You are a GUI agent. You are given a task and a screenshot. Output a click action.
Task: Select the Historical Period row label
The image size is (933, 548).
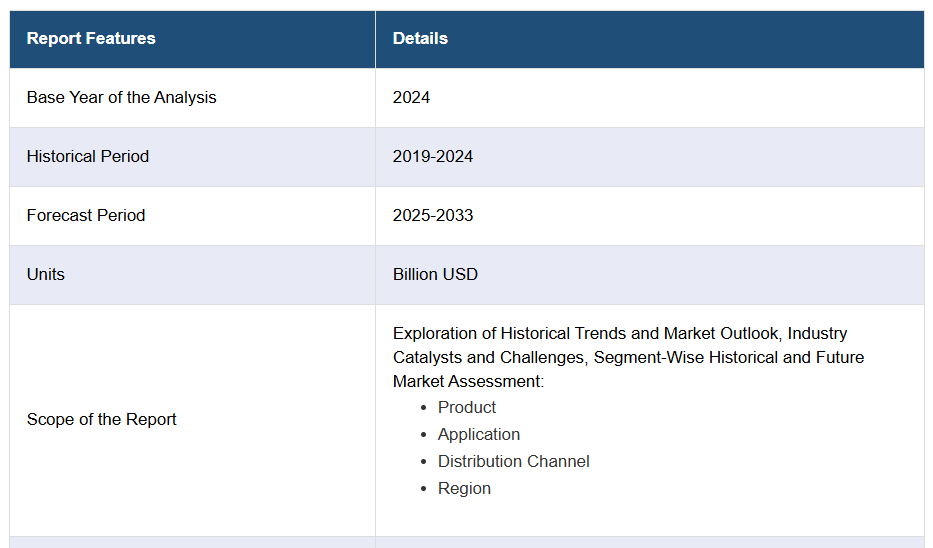88,157
